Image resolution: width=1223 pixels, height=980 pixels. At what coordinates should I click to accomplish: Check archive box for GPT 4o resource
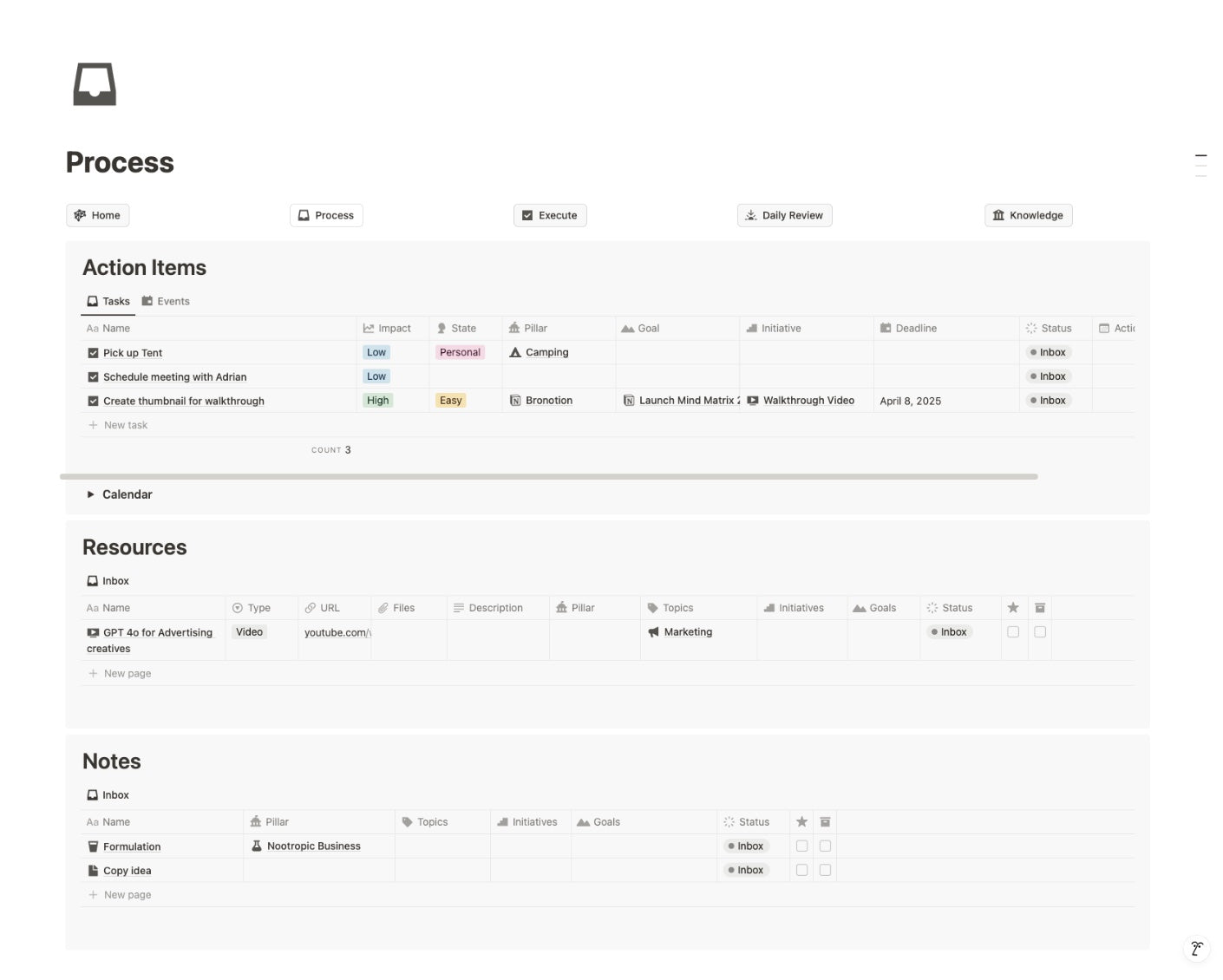pyautogui.click(x=1039, y=632)
